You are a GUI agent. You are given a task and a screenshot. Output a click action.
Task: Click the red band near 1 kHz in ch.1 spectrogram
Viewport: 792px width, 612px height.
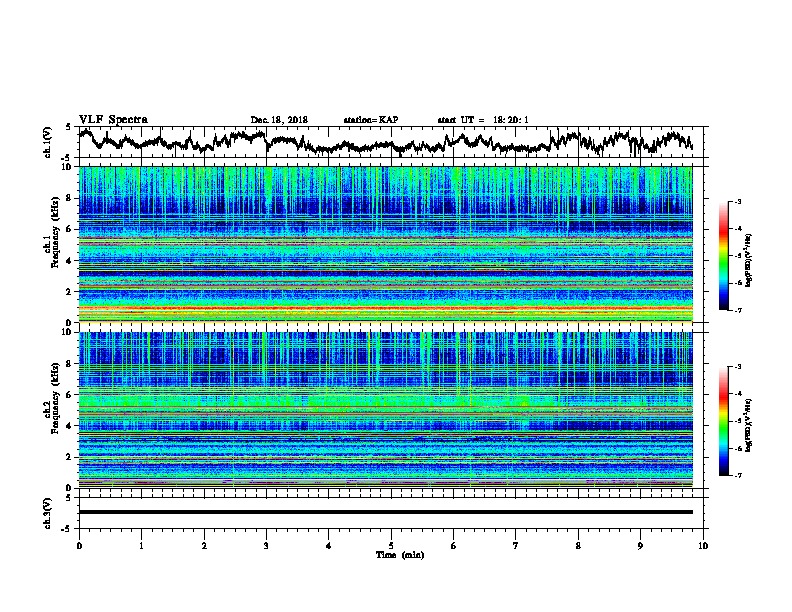coord(385,308)
